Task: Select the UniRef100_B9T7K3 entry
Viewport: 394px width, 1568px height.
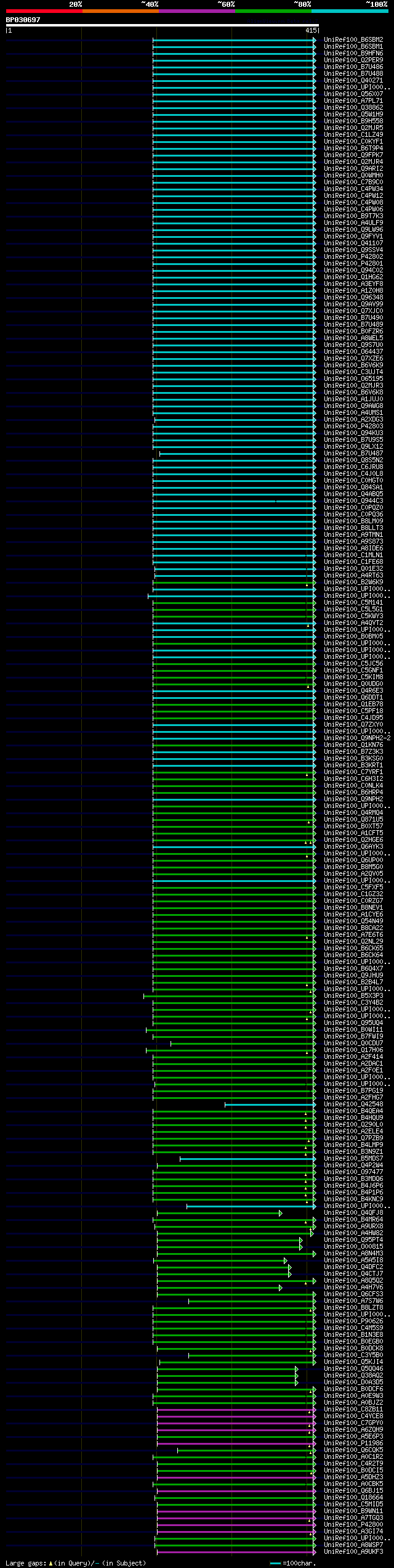Action: (x=353, y=216)
